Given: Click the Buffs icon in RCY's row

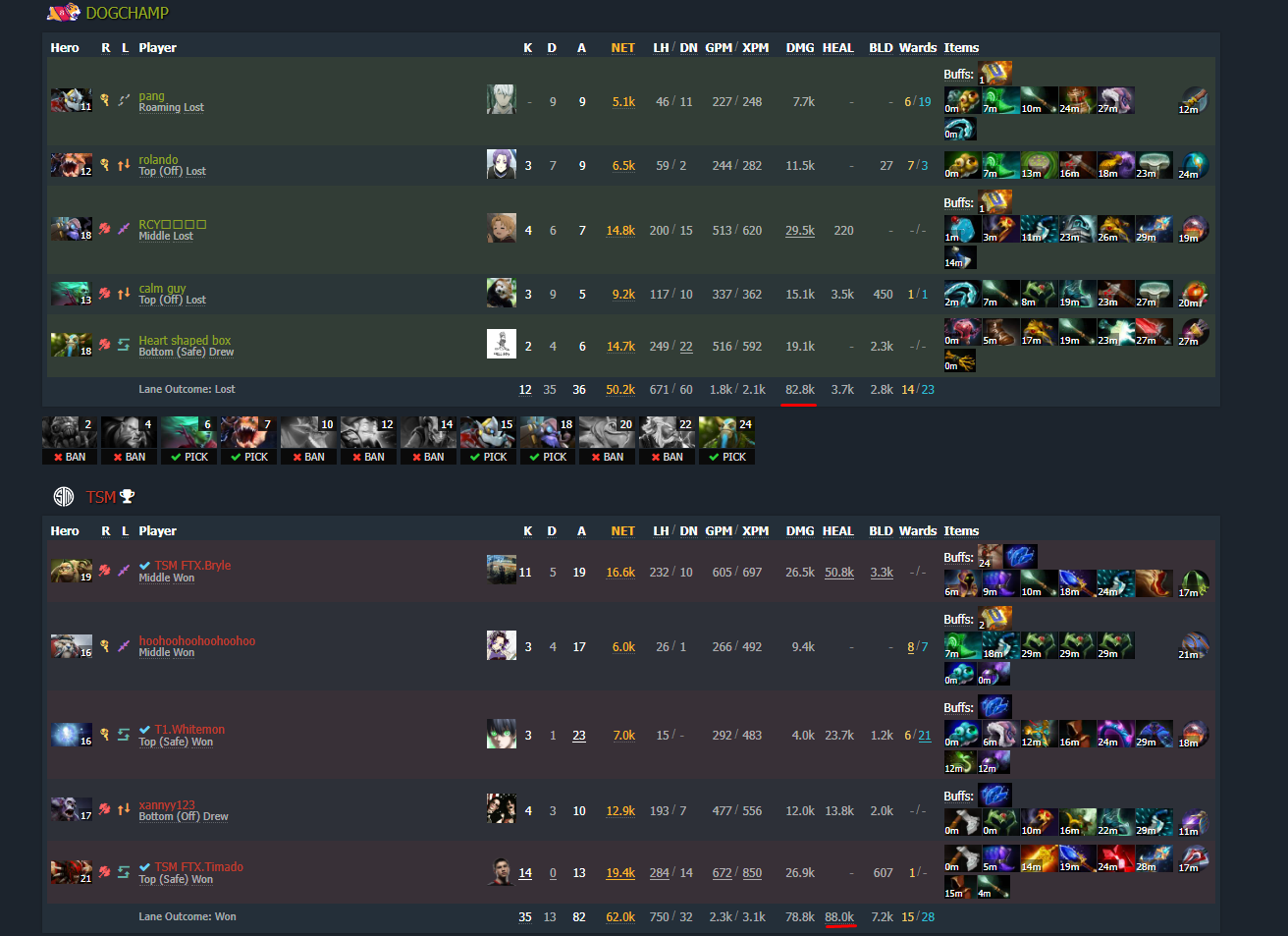Looking at the screenshot, I should [995, 201].
